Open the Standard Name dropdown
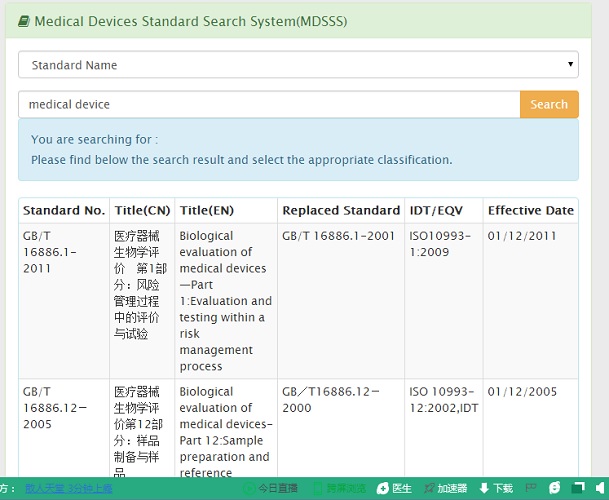 click(298, 65)
